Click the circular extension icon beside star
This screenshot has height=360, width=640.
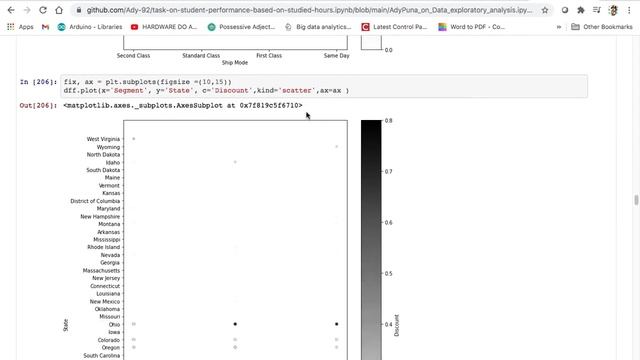564,10
